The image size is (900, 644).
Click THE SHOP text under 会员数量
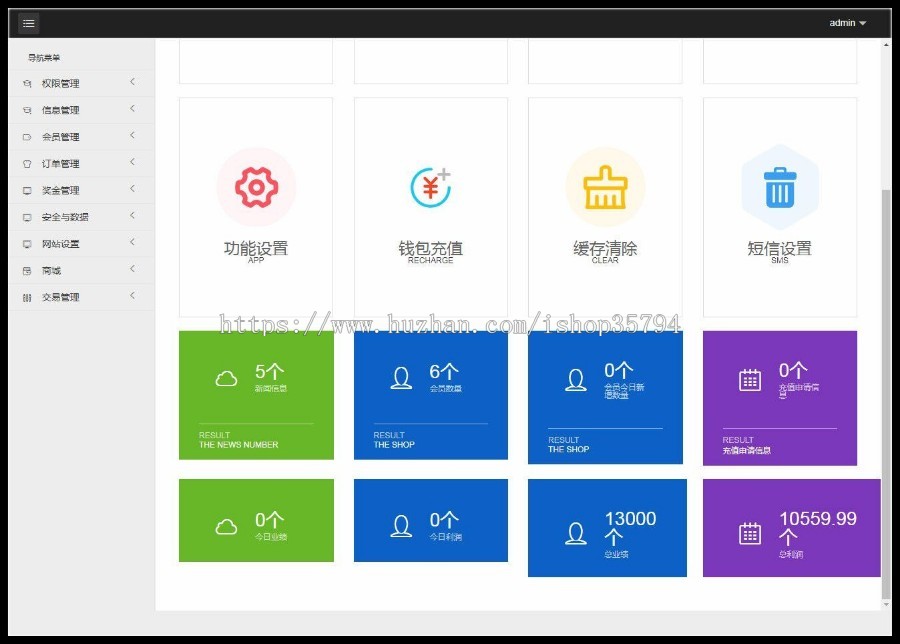coord(394,445)
